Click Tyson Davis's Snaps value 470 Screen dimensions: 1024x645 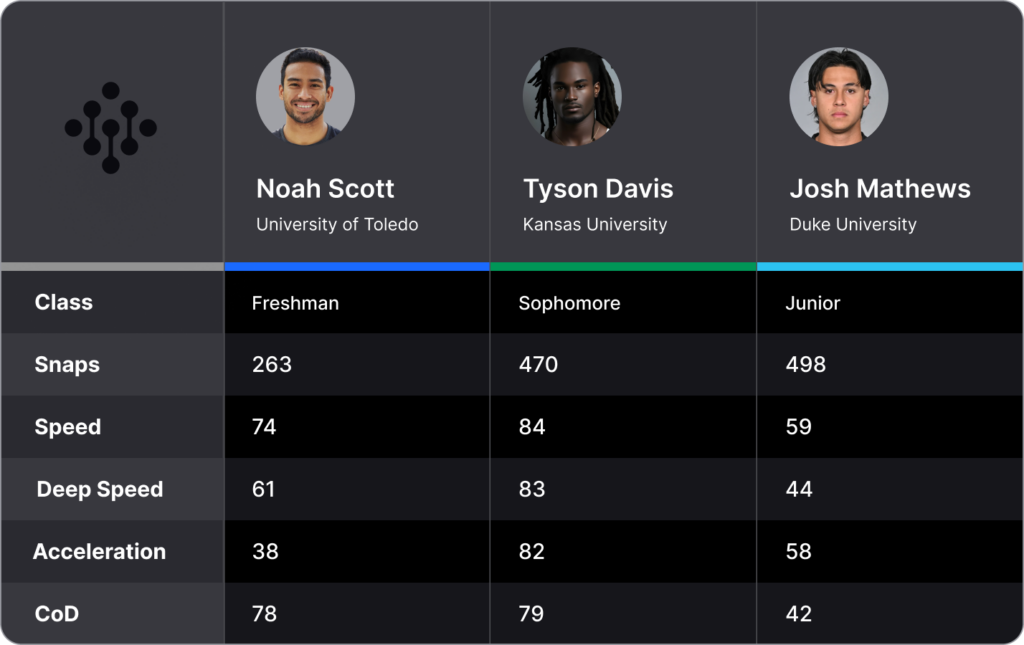[x=538, y=364]
